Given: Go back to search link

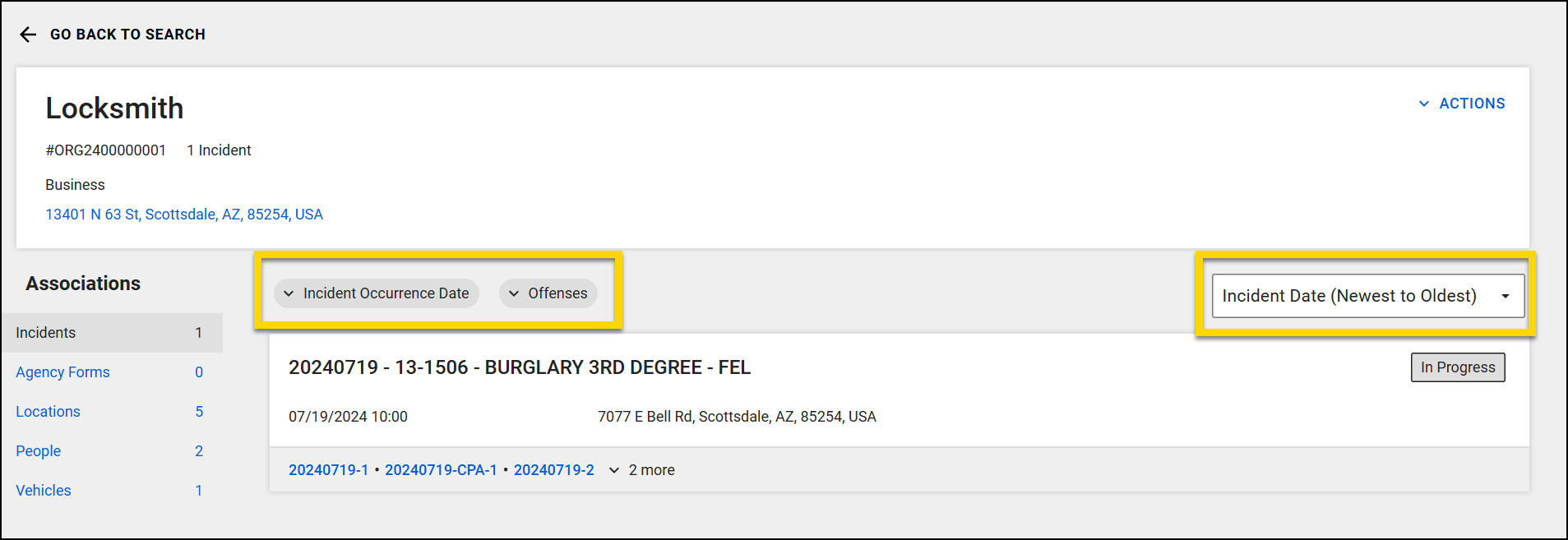Looking at the screenshot, I should coord(127,35).
